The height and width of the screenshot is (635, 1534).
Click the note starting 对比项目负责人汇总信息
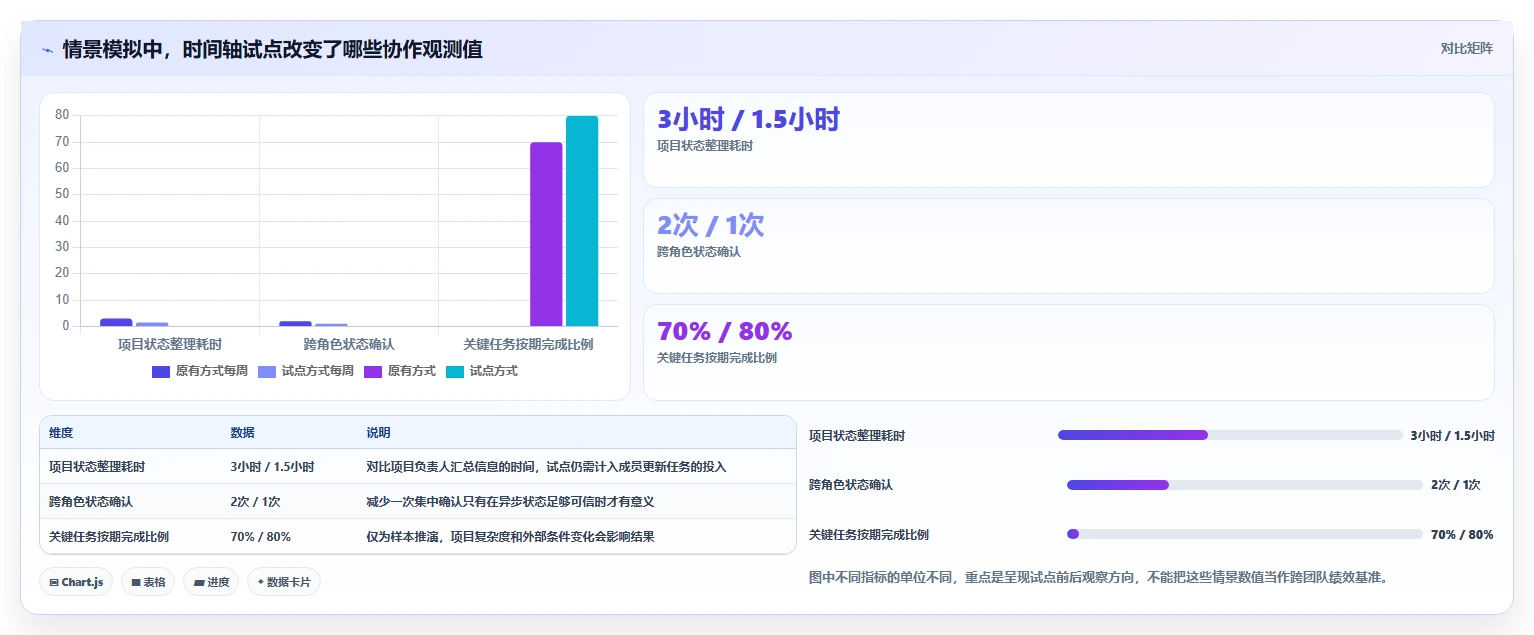(x=546, y=467)
